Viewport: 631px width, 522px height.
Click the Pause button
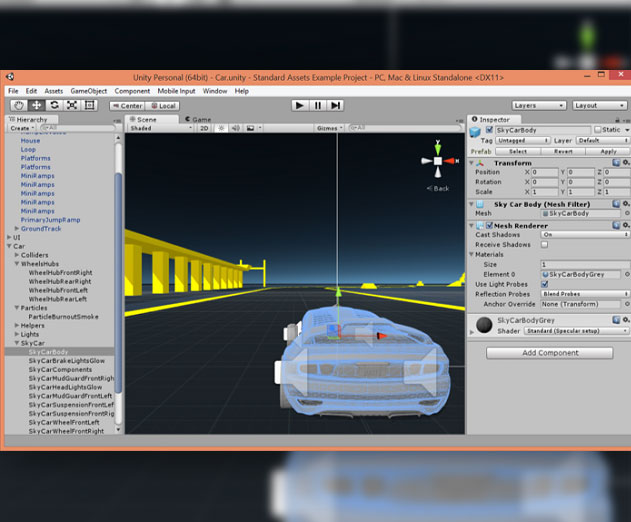(x=318, y=105)
